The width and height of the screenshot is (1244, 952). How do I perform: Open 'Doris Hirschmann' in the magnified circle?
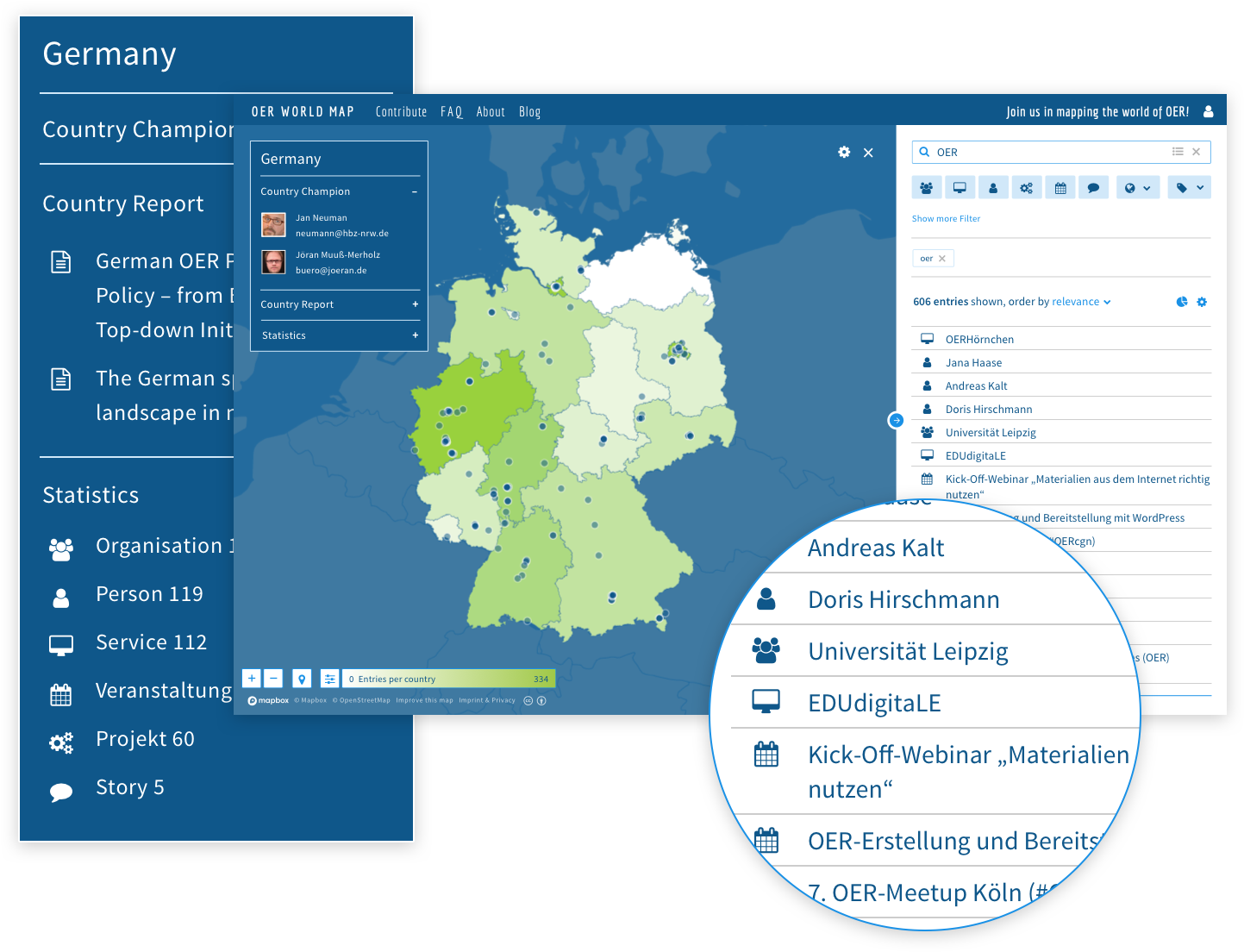[903, 599]
